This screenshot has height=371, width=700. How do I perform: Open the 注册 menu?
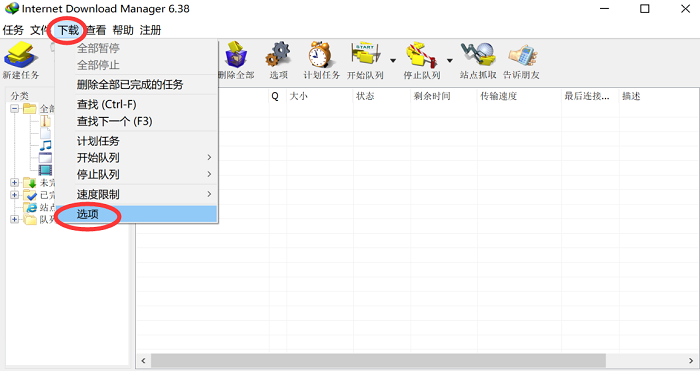coord(150,30)
